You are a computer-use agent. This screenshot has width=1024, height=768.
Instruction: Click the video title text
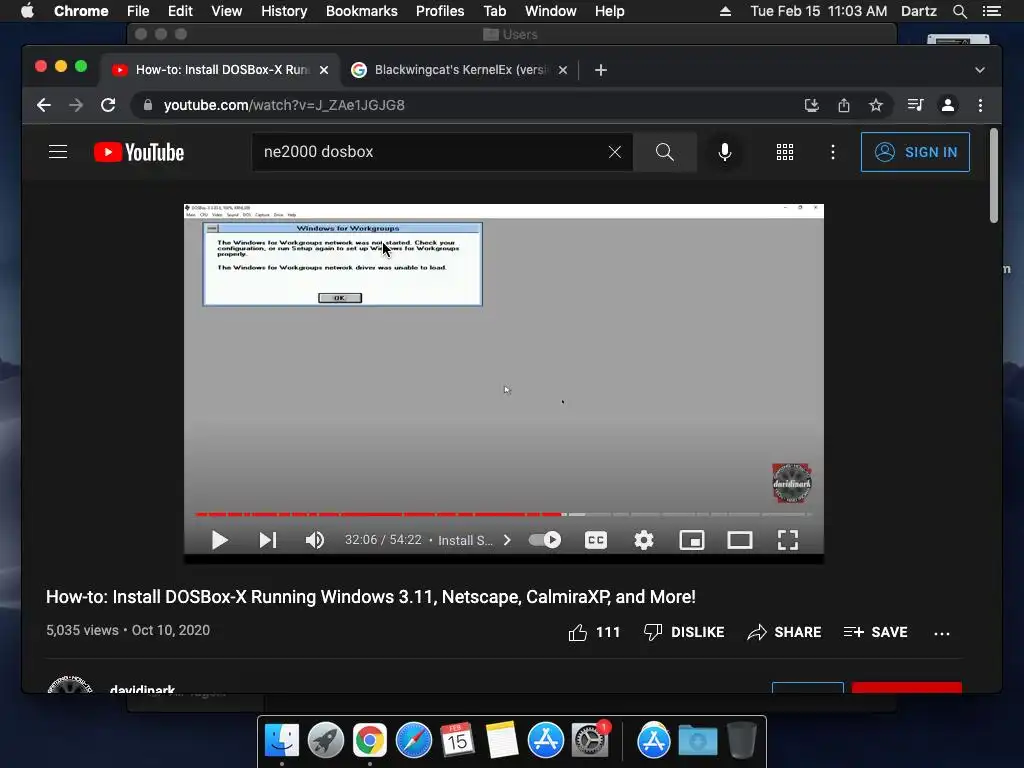(x=371, y=597)
